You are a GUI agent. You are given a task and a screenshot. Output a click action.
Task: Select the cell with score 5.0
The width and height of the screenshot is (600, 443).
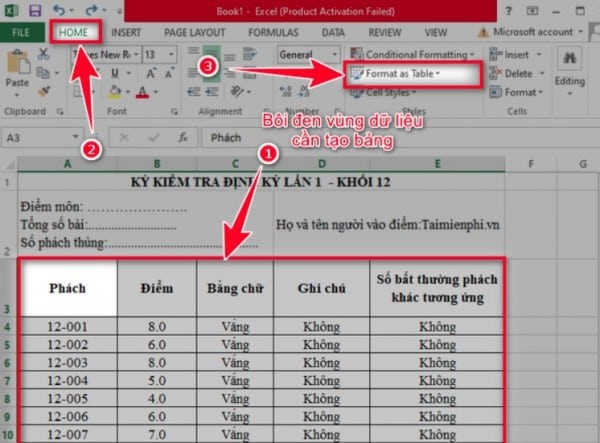[157, 380]
